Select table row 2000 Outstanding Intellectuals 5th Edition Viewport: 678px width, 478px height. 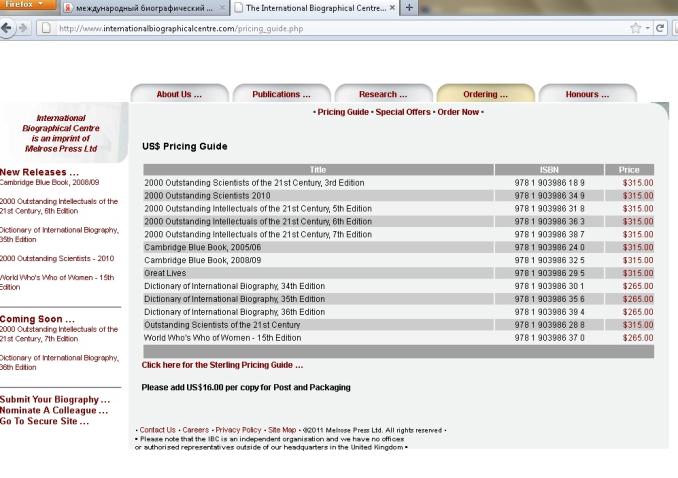coord(398,209)
